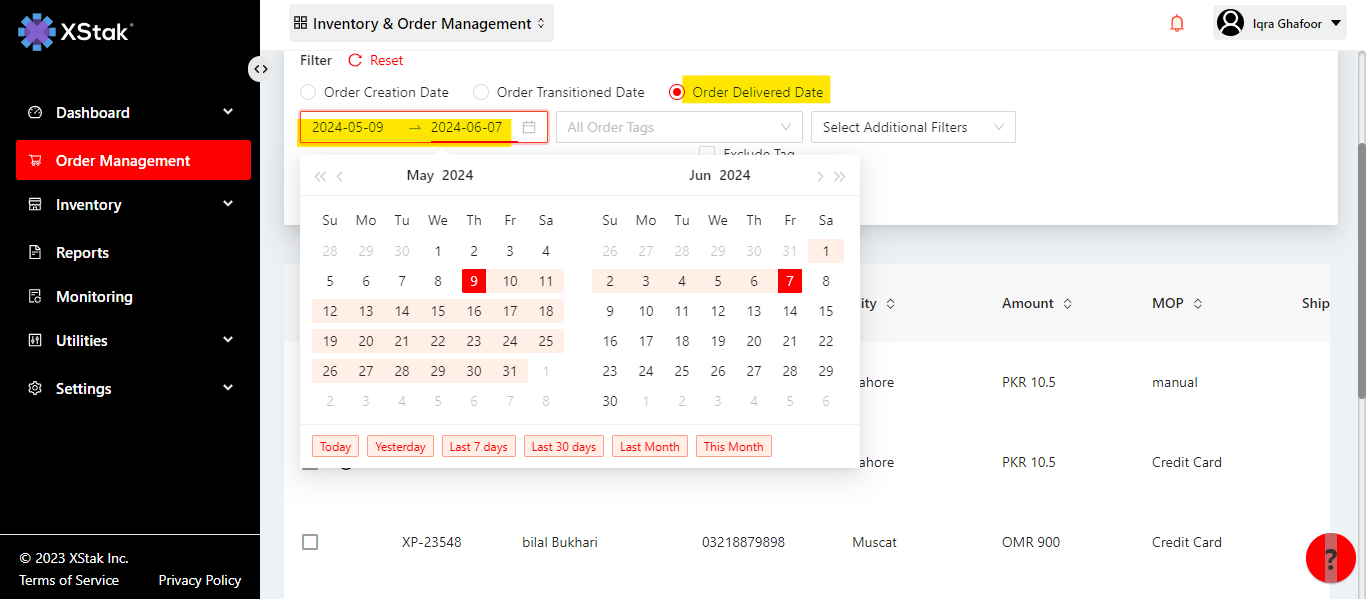This screenshot has height=599, width=1366.
Task: Collapse sidebar using the arrows toggle icon
Action: (260, 69)
